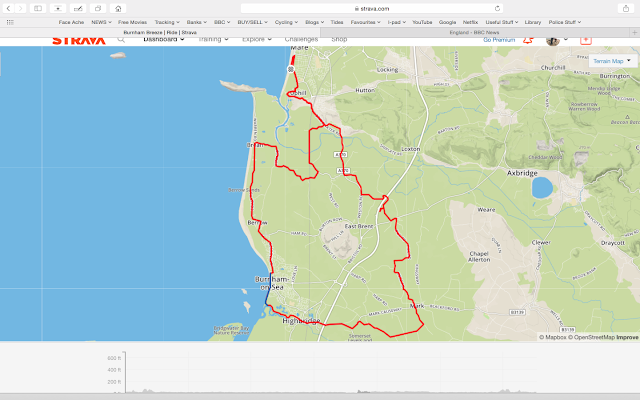Image resolution: width=640 pixels, height=400 pixels.
Task: Open the tab overview icon
Action: pos(98,8)
